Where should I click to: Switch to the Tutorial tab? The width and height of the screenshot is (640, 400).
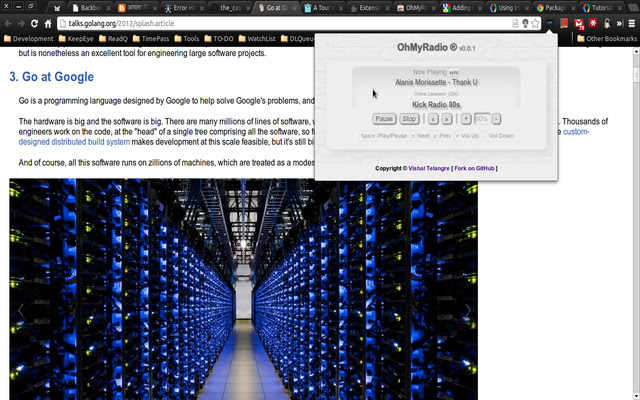pos(601,8)
